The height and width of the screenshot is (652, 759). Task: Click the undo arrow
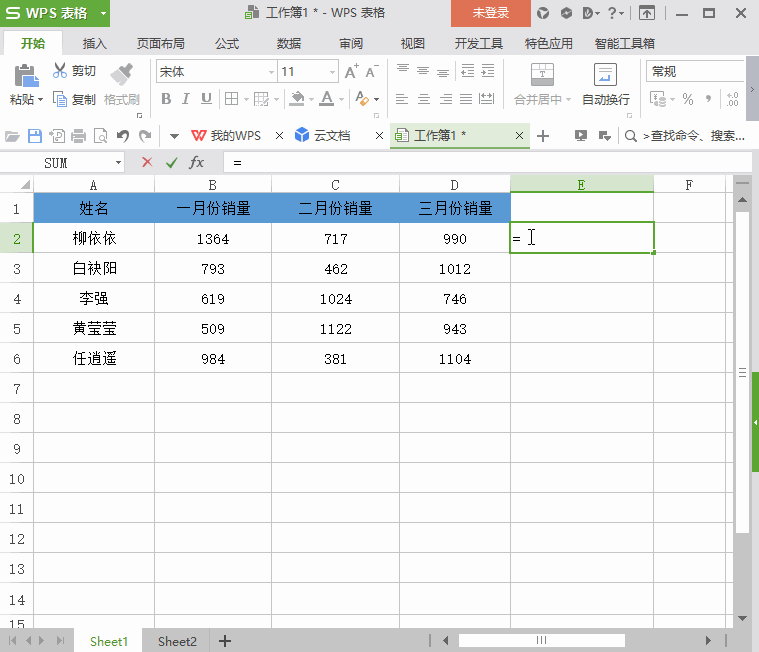[123, 136]
